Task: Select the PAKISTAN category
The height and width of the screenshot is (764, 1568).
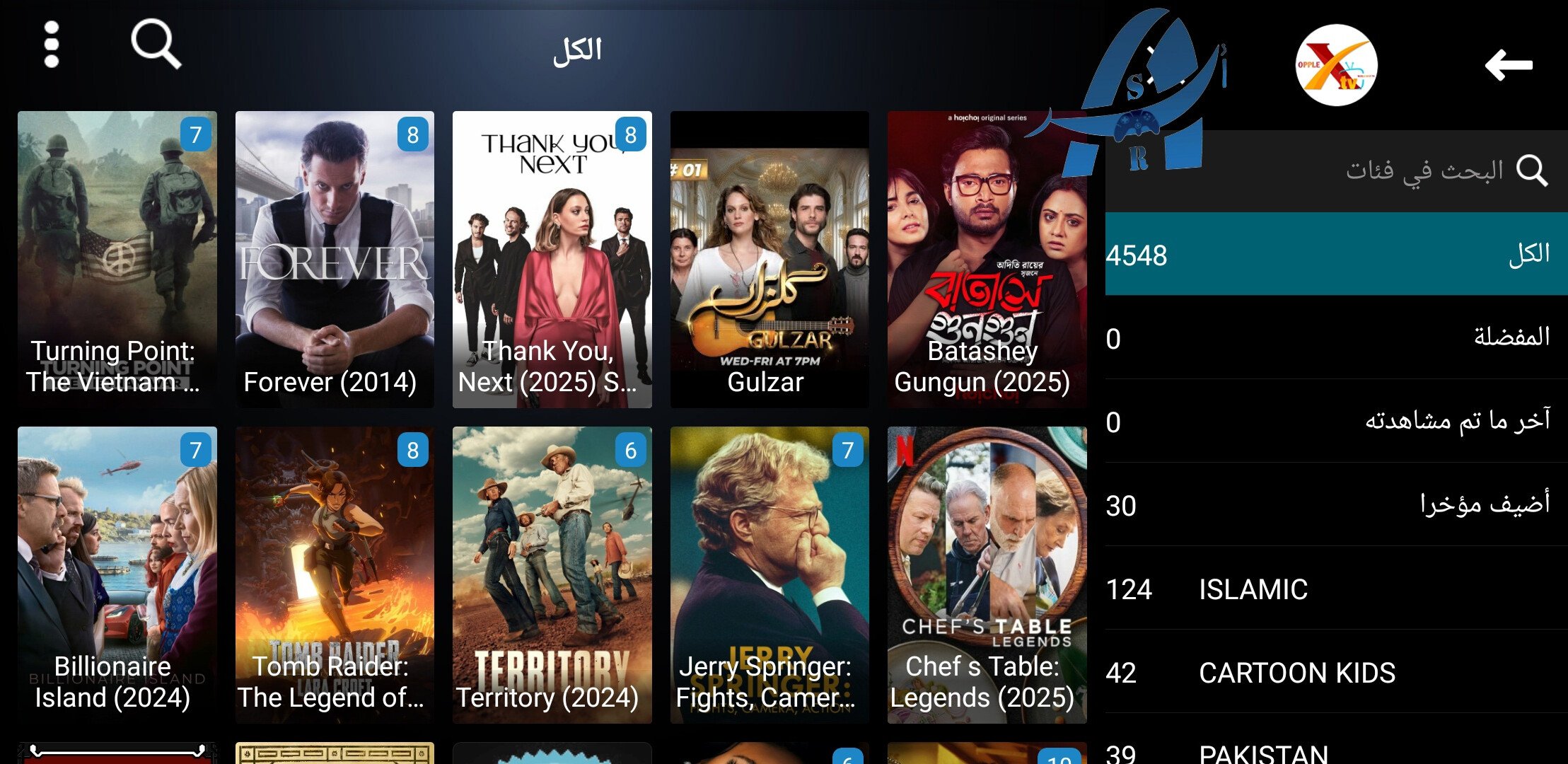Action: click(x=1336, y=743)
